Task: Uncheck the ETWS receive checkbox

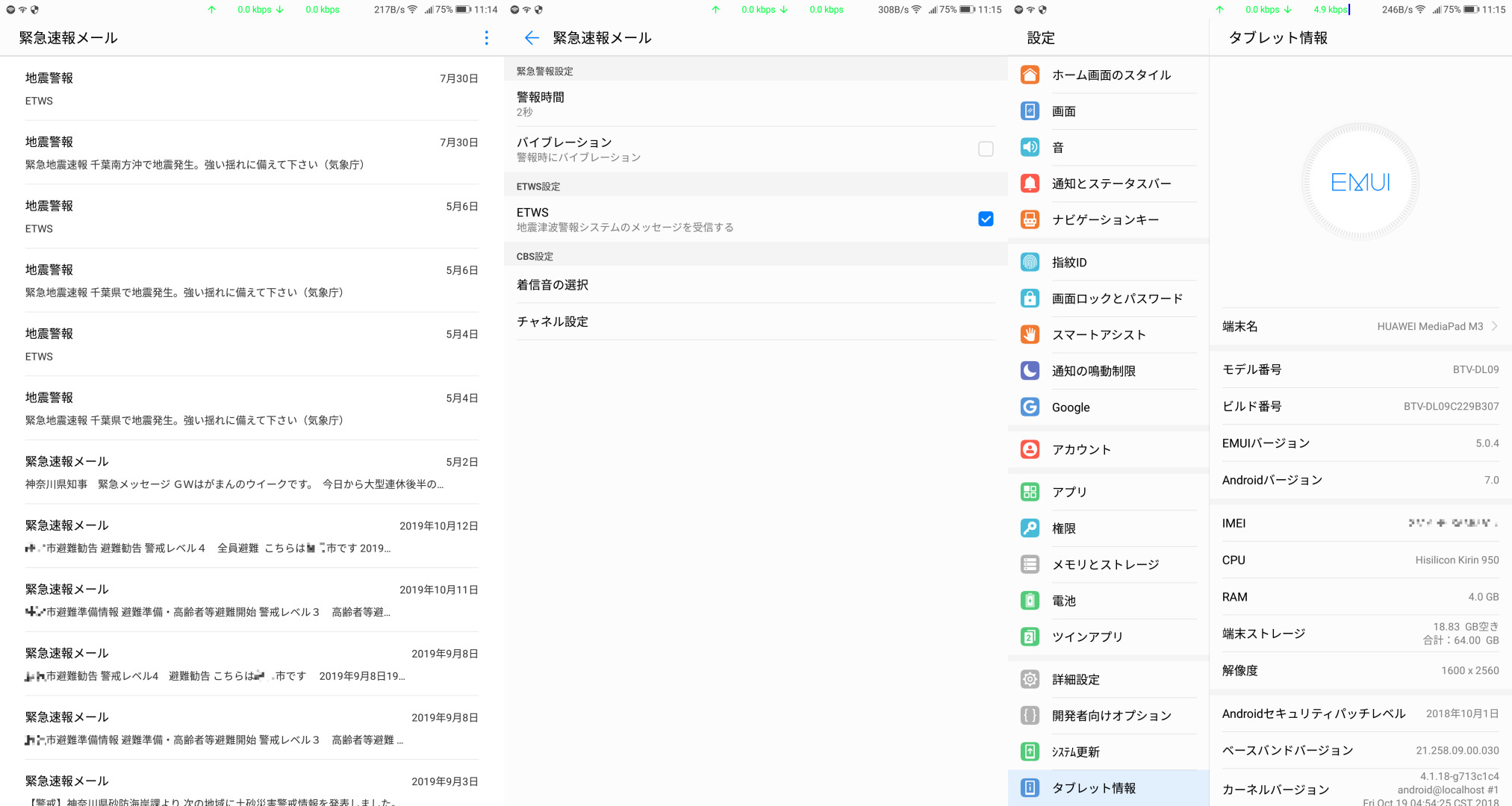Action: (x=986, y=219)
